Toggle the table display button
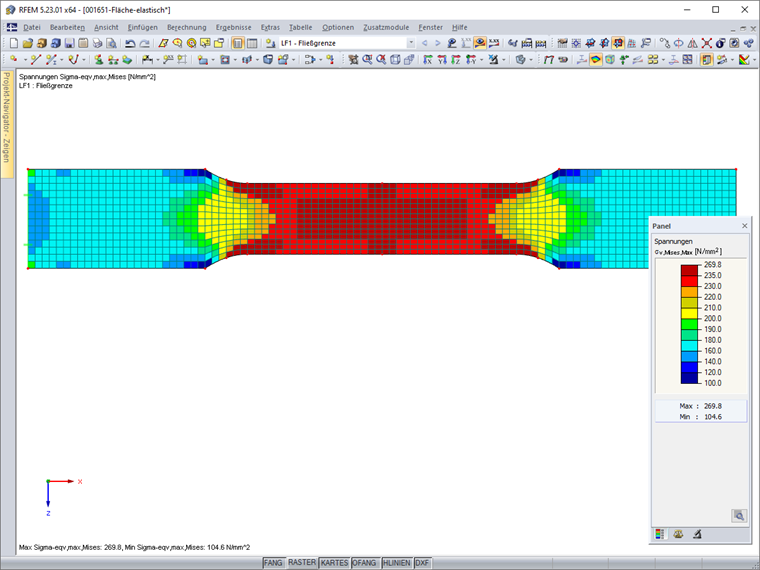This screenshot has height=570, width=760. point(252,43)
